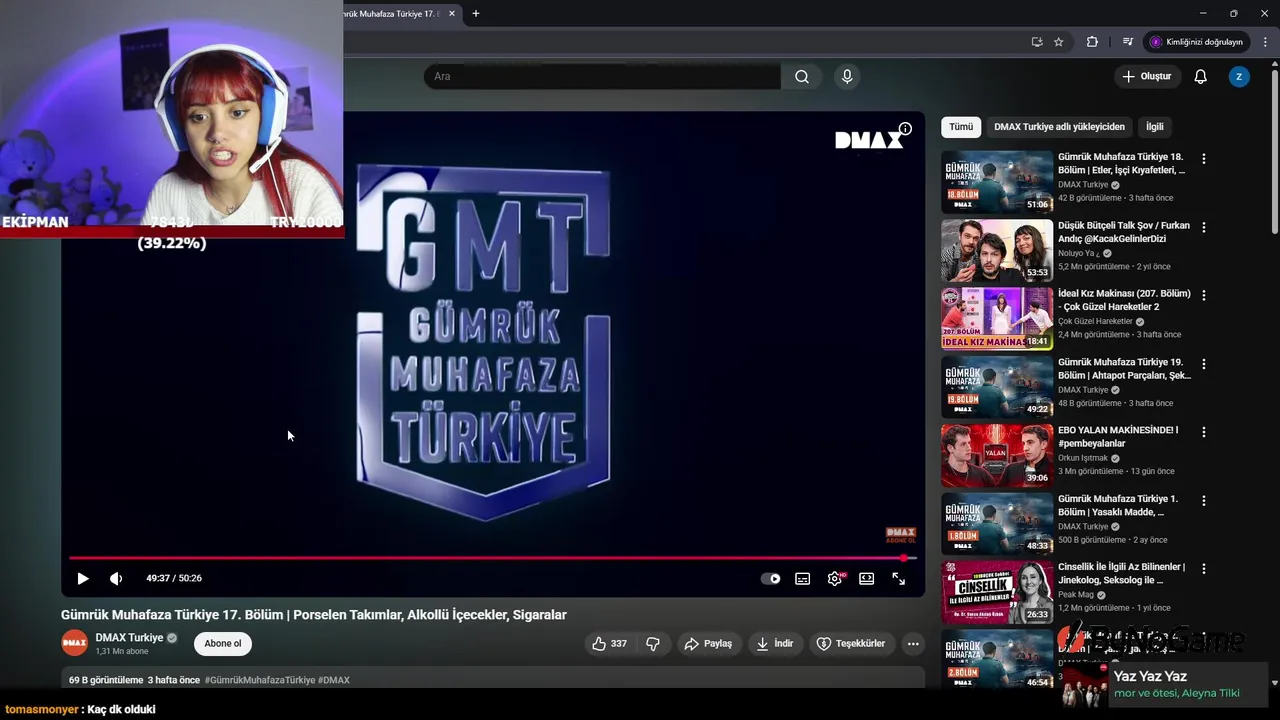Click the video info 'i' icon near DMAX
This screenshot has width=1280, height=720.
coord(905,128)
